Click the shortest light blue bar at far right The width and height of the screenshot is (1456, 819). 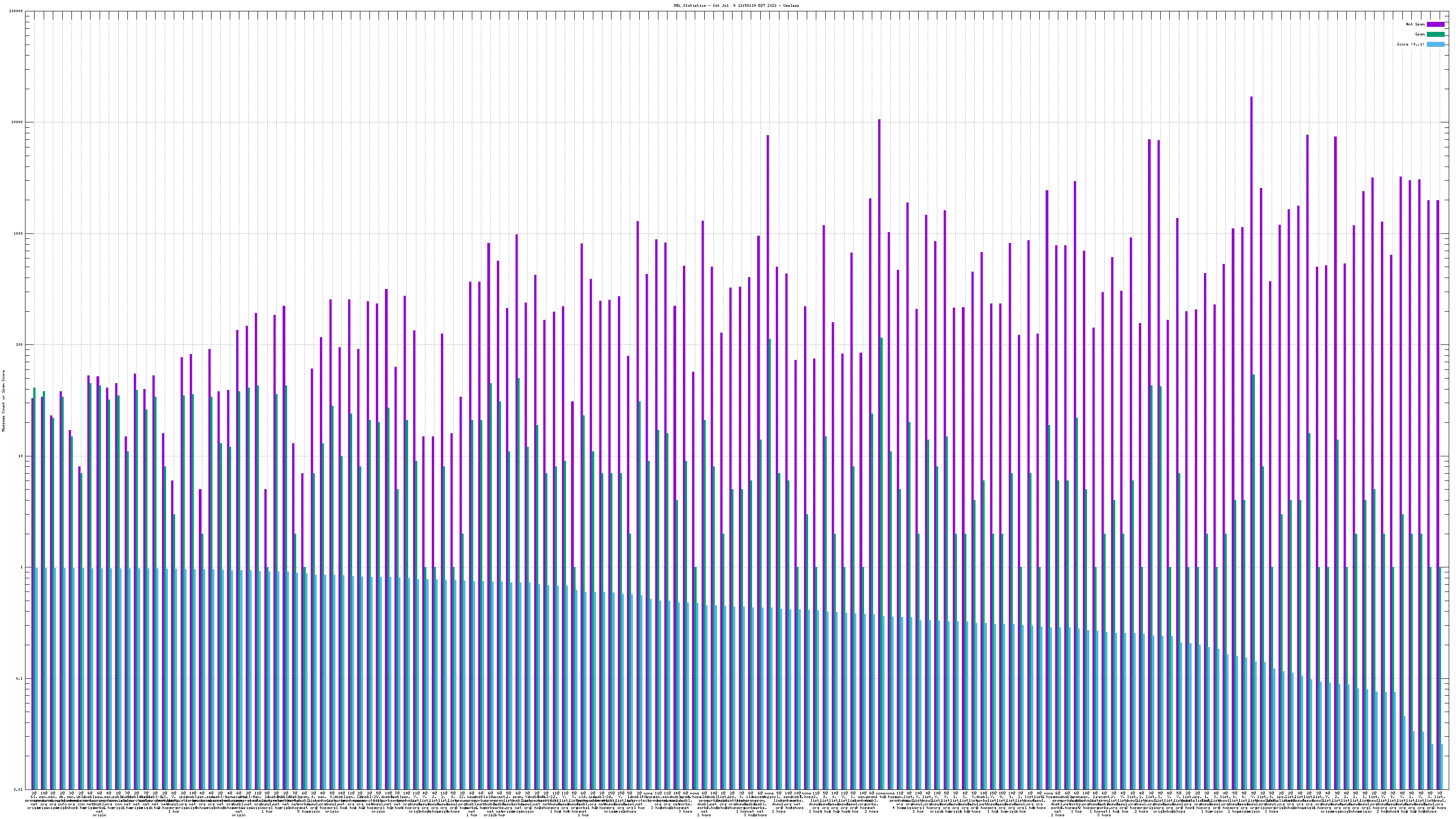tap(1442, 766)
